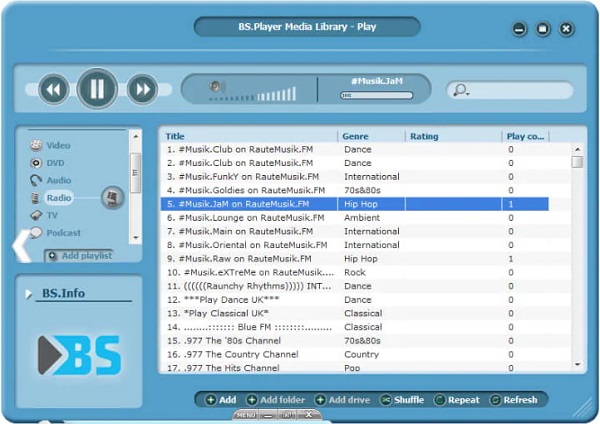Image resolution: width=600 pixels, height=424 pixels.
Task: Select 13. *Play Classical UK* row
Action: 354,313
